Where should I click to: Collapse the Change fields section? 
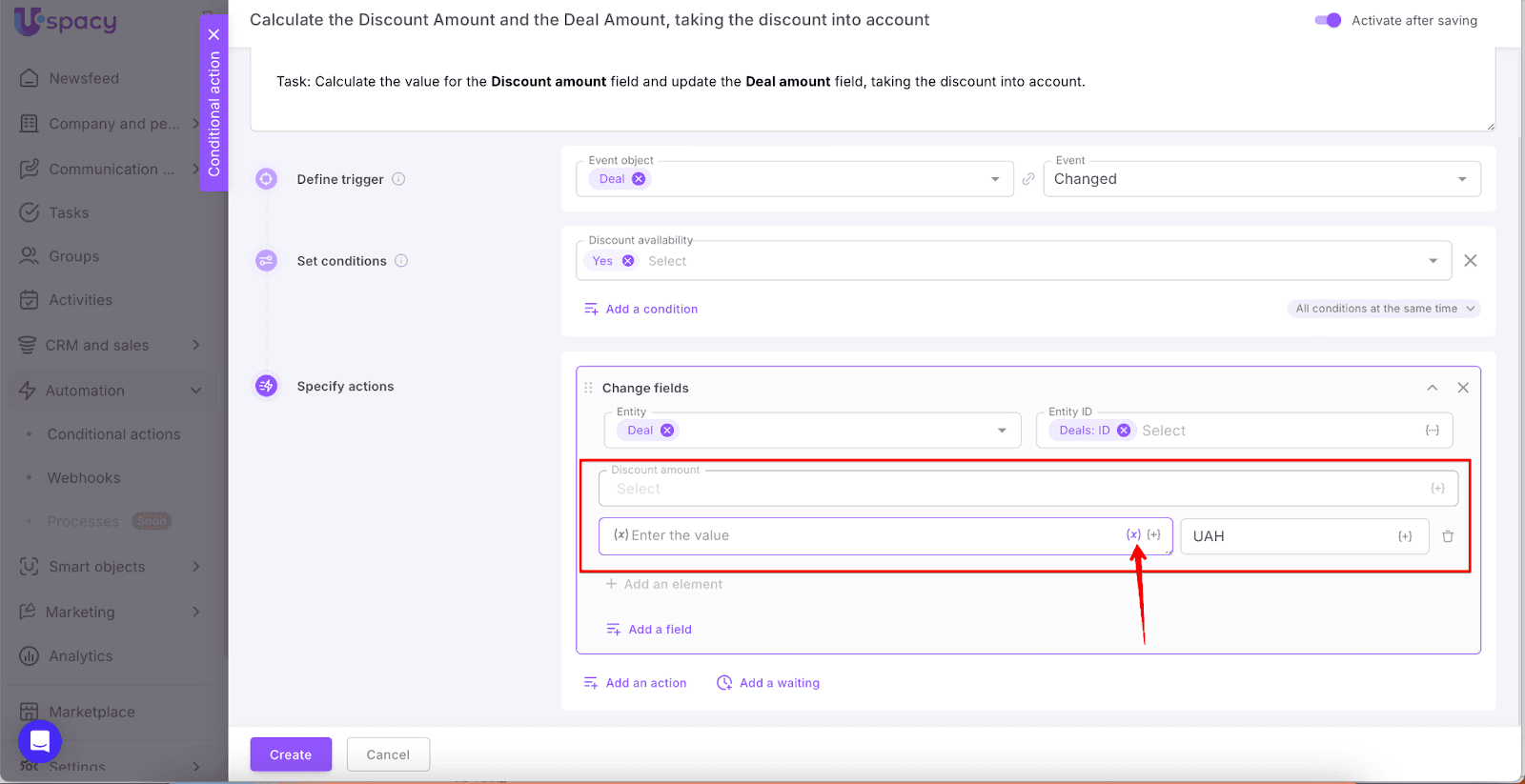(x=1432, y=388)
